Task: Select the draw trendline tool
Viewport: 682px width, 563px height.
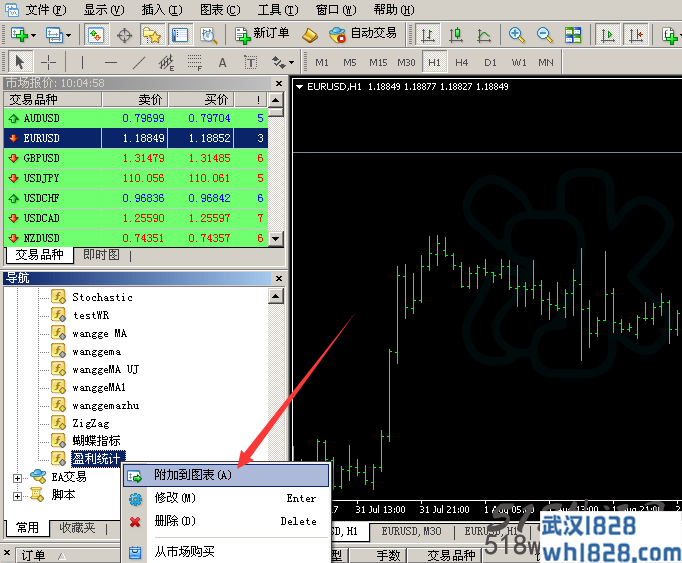Action: pyautogui.click(x=139, y=62)
